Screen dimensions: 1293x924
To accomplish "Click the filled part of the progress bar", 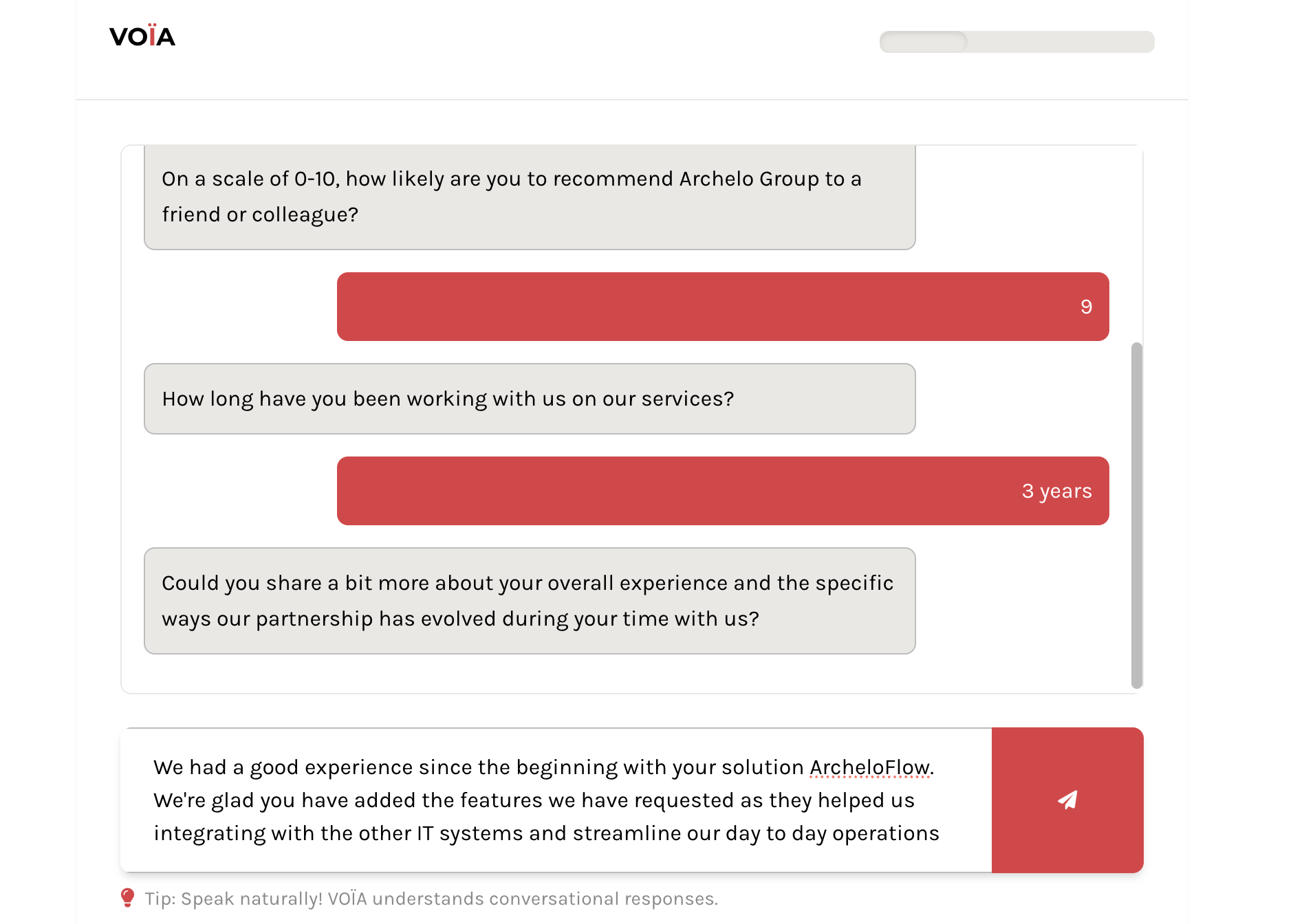I will tap(923, 42).
